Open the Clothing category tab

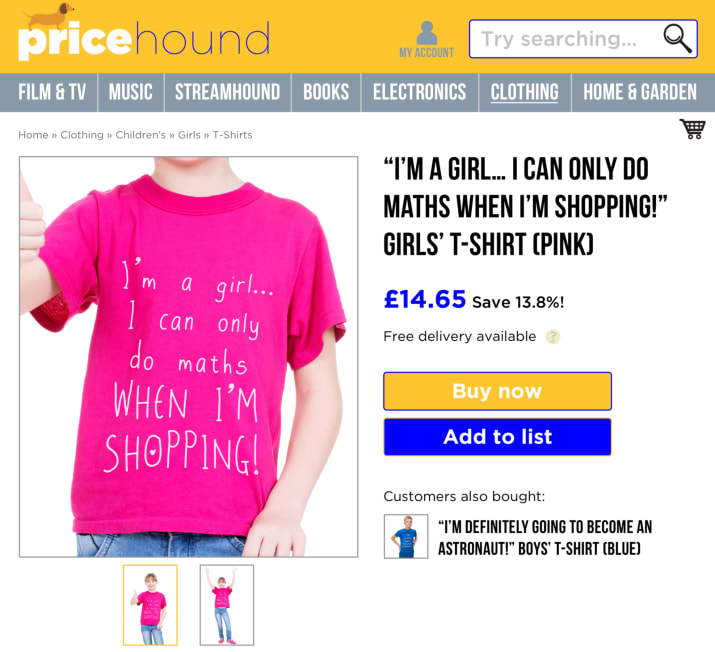pos(524,92)
